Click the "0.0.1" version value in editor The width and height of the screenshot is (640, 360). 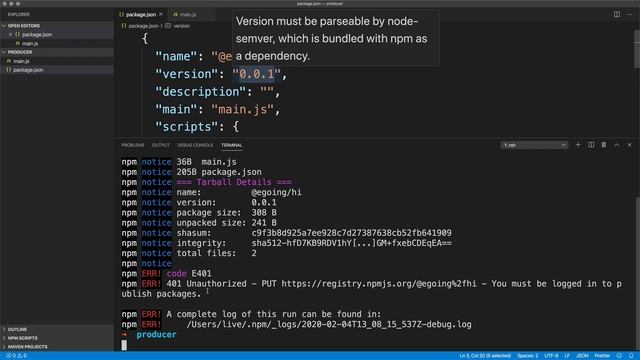(x=256, y=74)
